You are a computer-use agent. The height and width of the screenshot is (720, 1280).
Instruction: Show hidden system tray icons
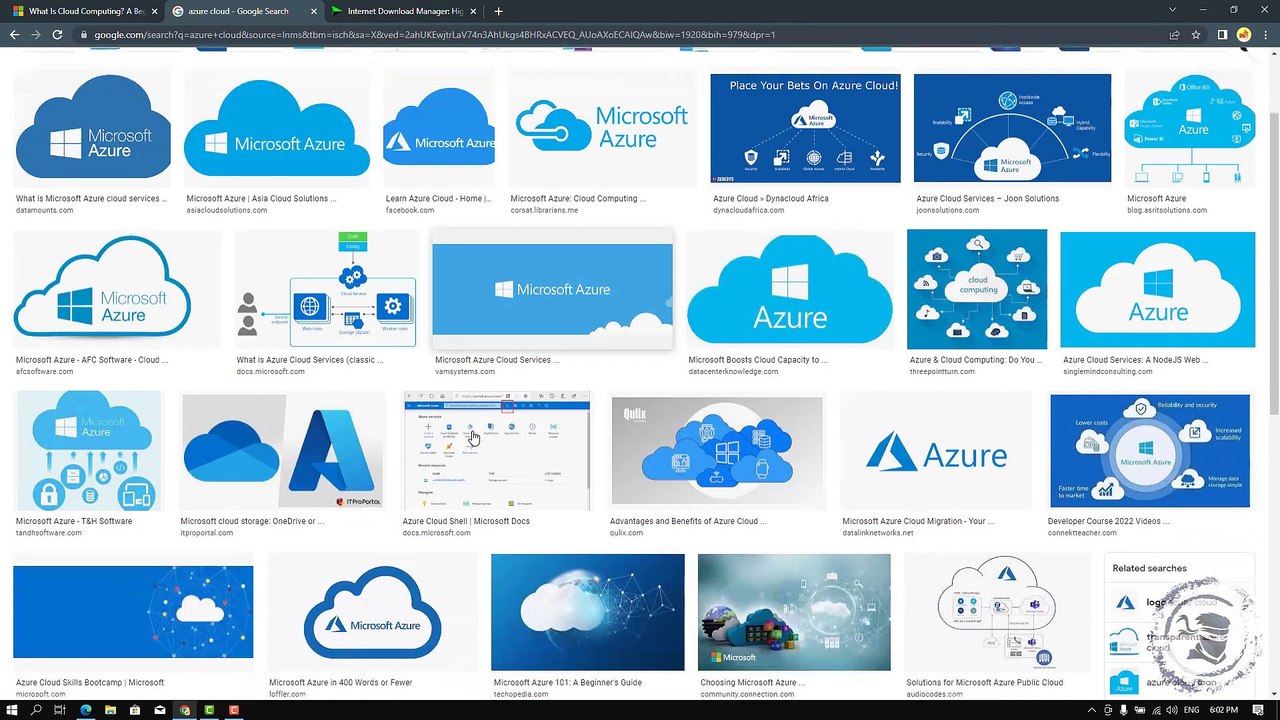1091,711
